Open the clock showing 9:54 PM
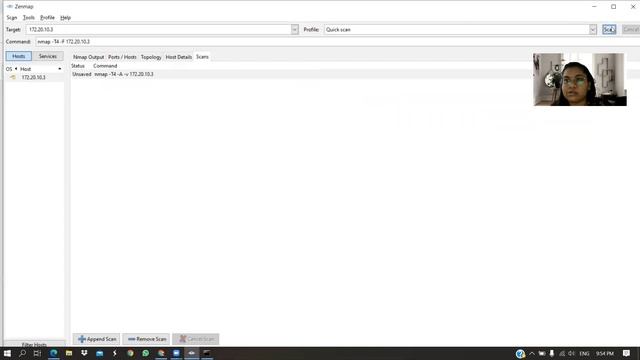This screenshot has height=360, width=640. 605,353
